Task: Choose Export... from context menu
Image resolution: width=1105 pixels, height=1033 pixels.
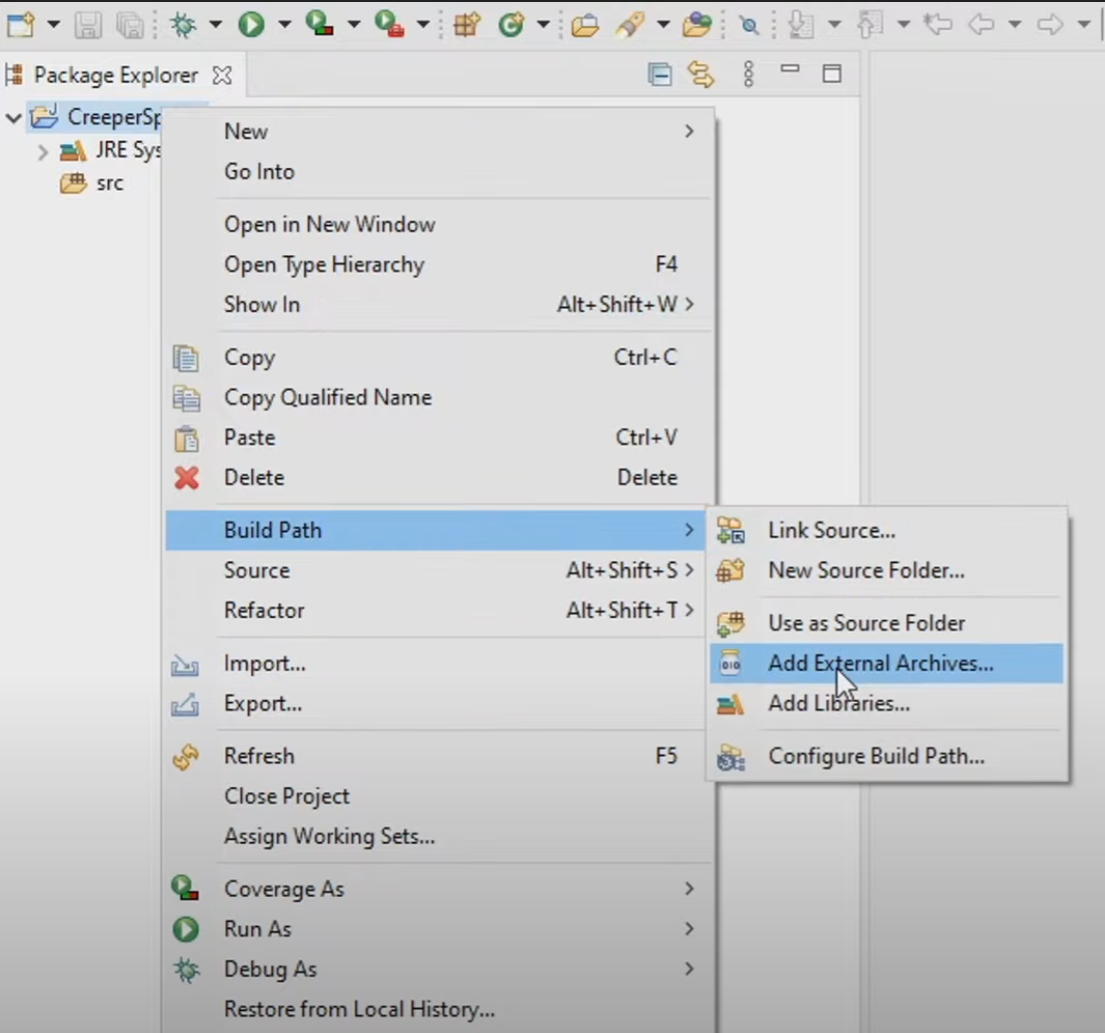Action: (x=436, y=703)
